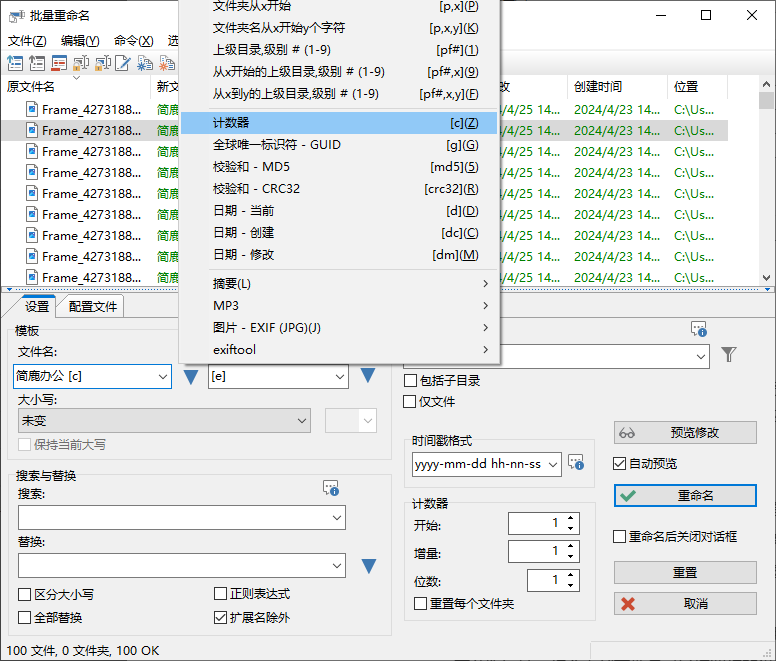This screenshot has width=776, height=661.
Task: Tick the 仅文件 checkbox
Action: pos(409,401)
